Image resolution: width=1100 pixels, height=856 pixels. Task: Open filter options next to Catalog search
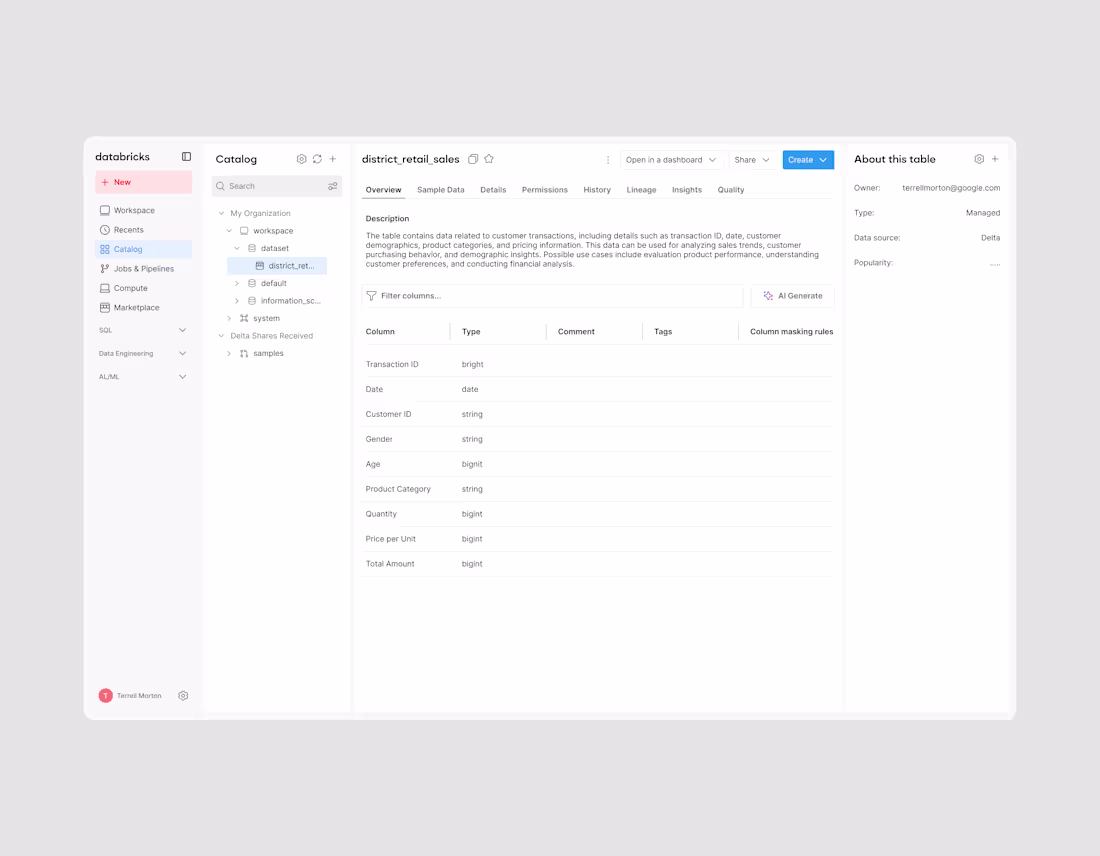[x=333, y=185]
